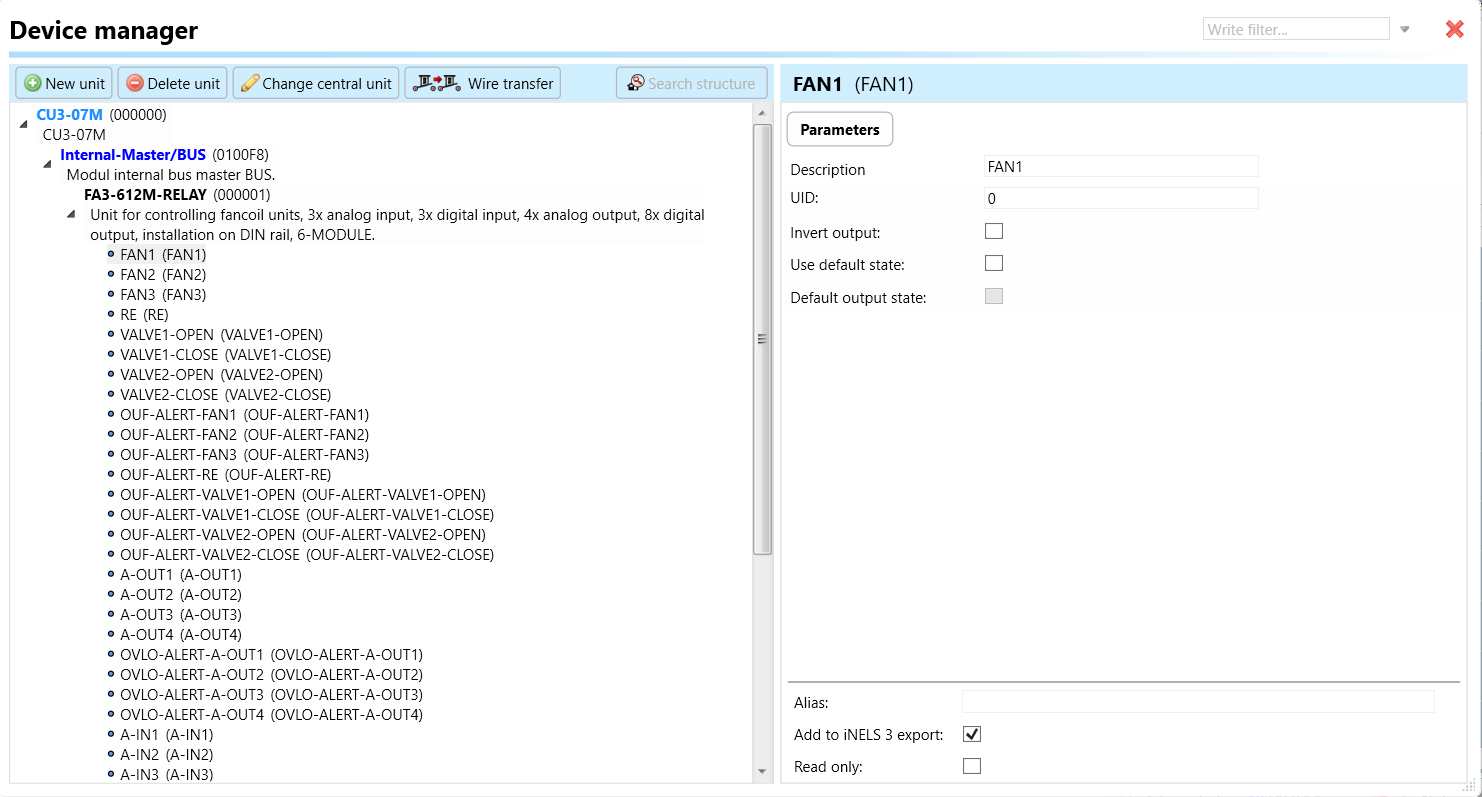Screen dimensions: 1482x797
Task: Open the filter dropdown arrow
Action: (1404, 29)
